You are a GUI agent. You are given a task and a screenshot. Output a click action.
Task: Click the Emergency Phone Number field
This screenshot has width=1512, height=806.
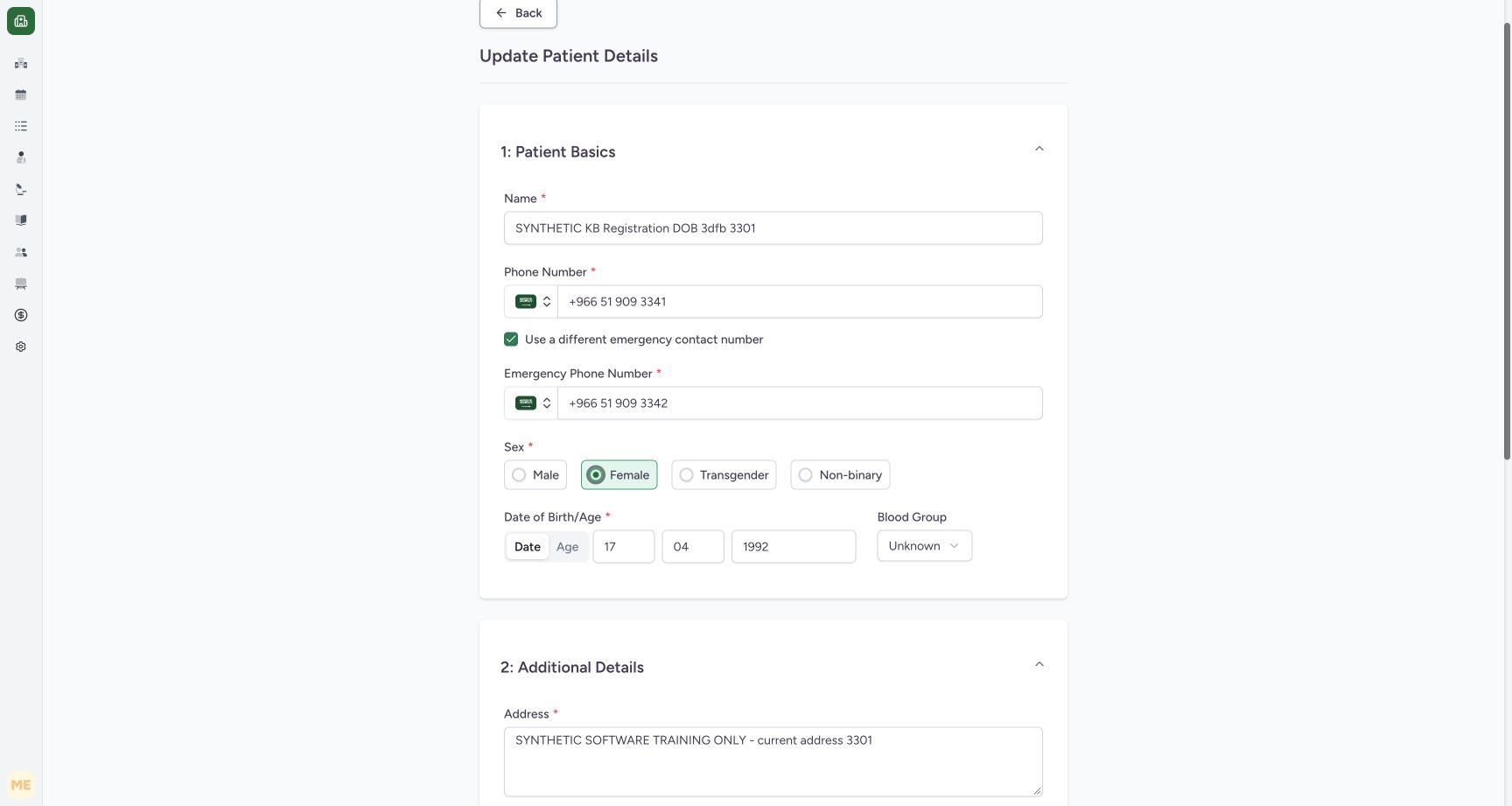[x=800, y=403]
